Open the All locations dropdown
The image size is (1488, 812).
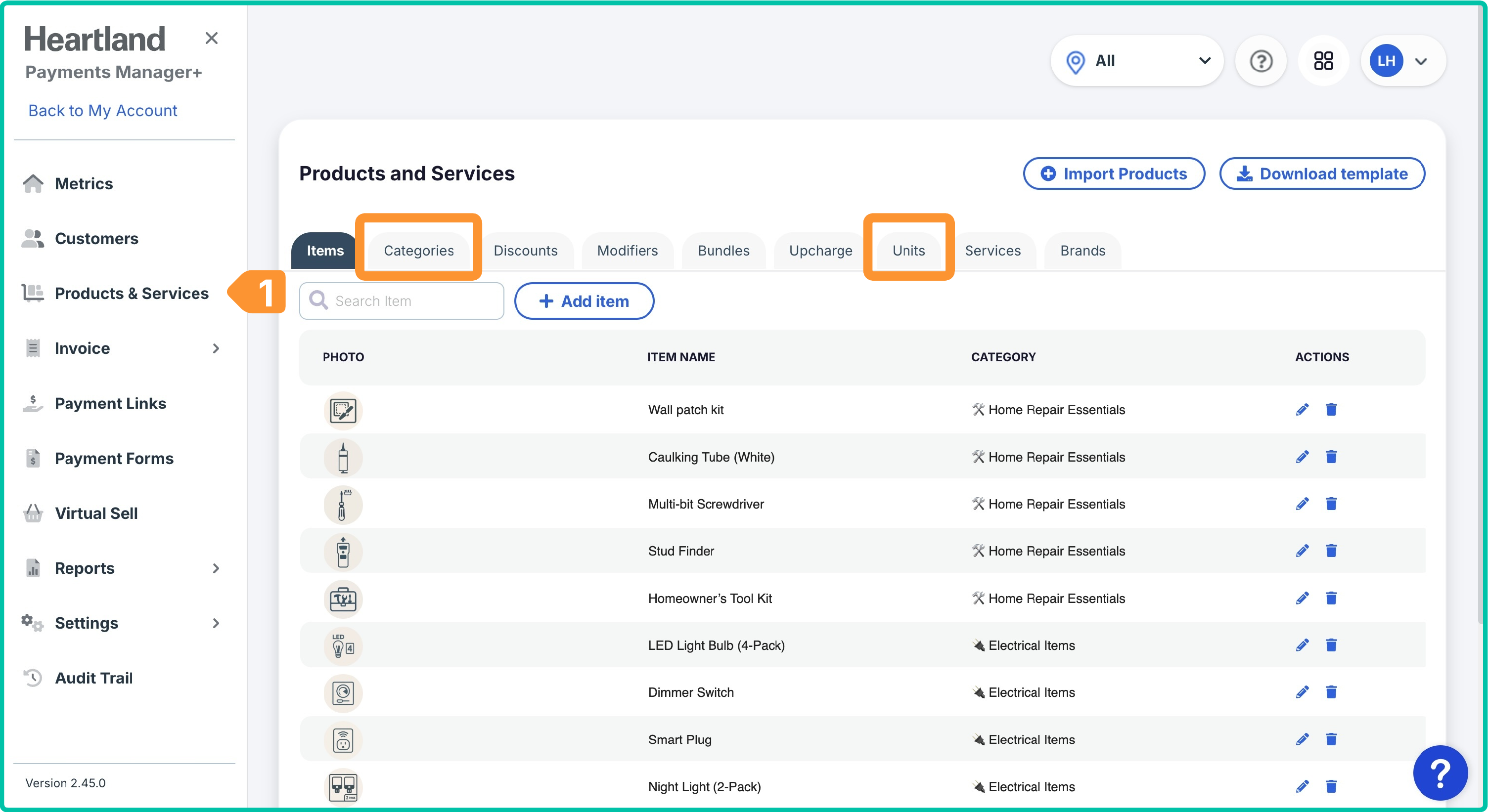click(1137, 61)
